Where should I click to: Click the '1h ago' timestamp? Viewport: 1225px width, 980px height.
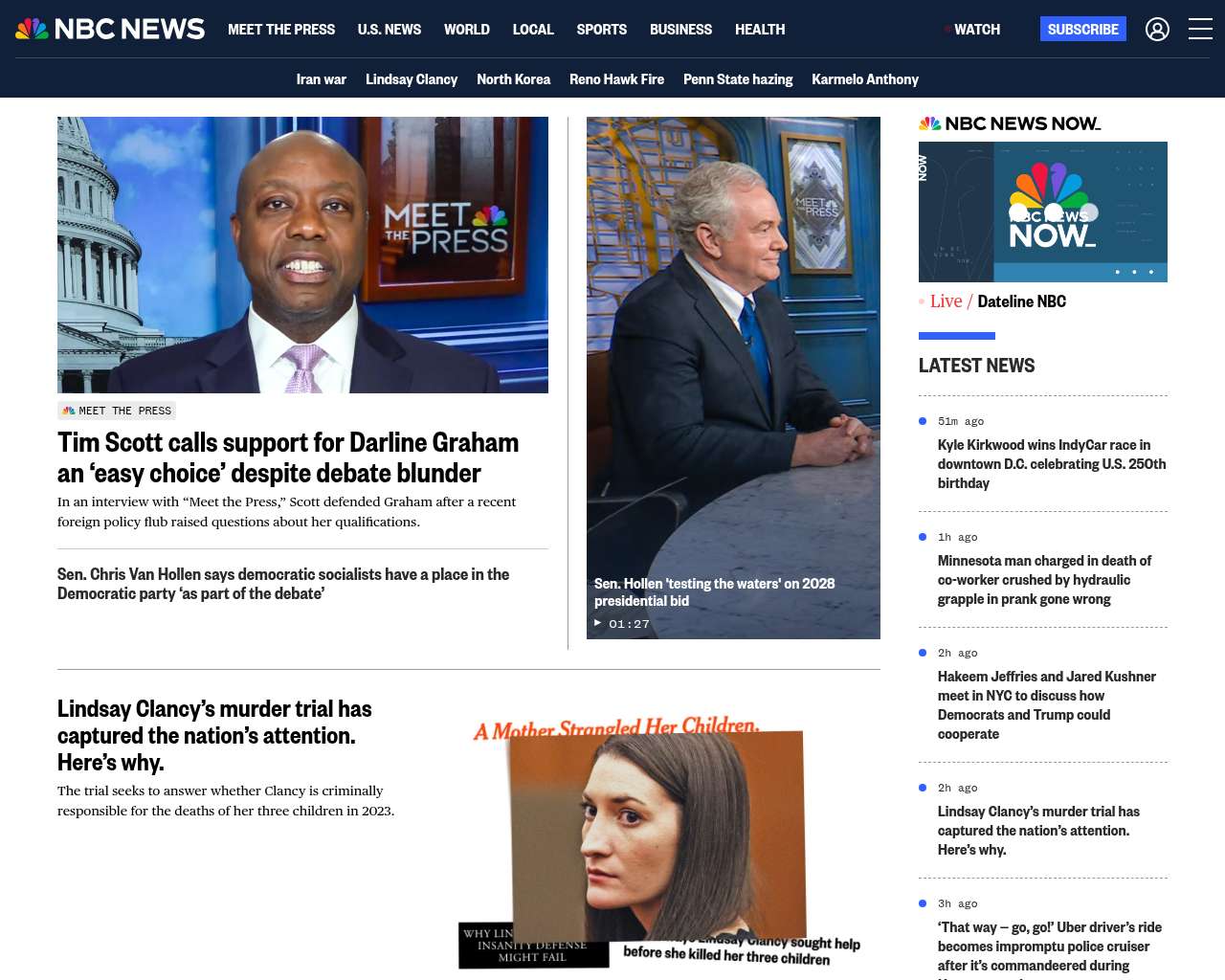(x=958, y=537)
